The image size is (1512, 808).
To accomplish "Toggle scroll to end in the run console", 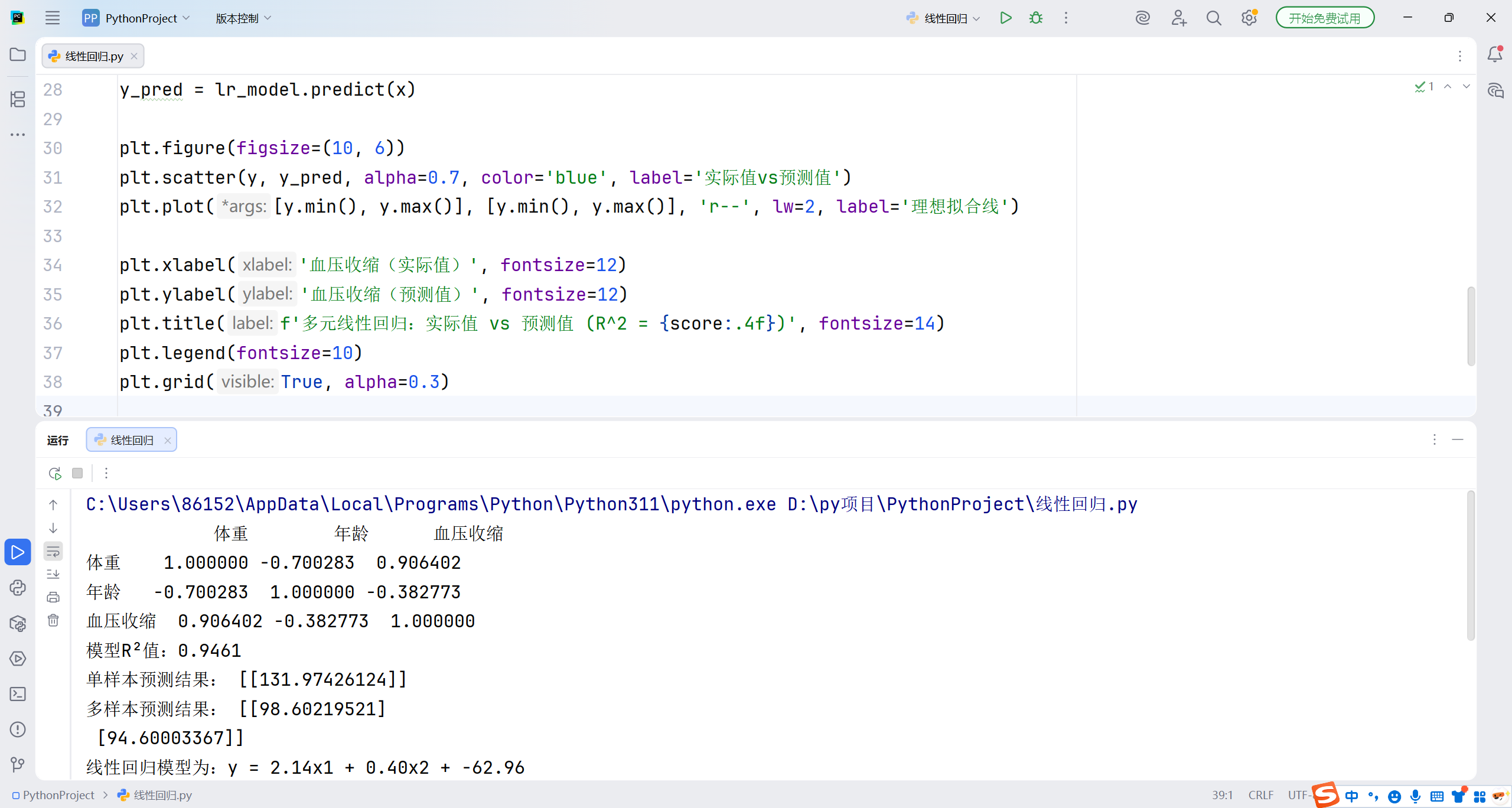I will pos(53,574).
